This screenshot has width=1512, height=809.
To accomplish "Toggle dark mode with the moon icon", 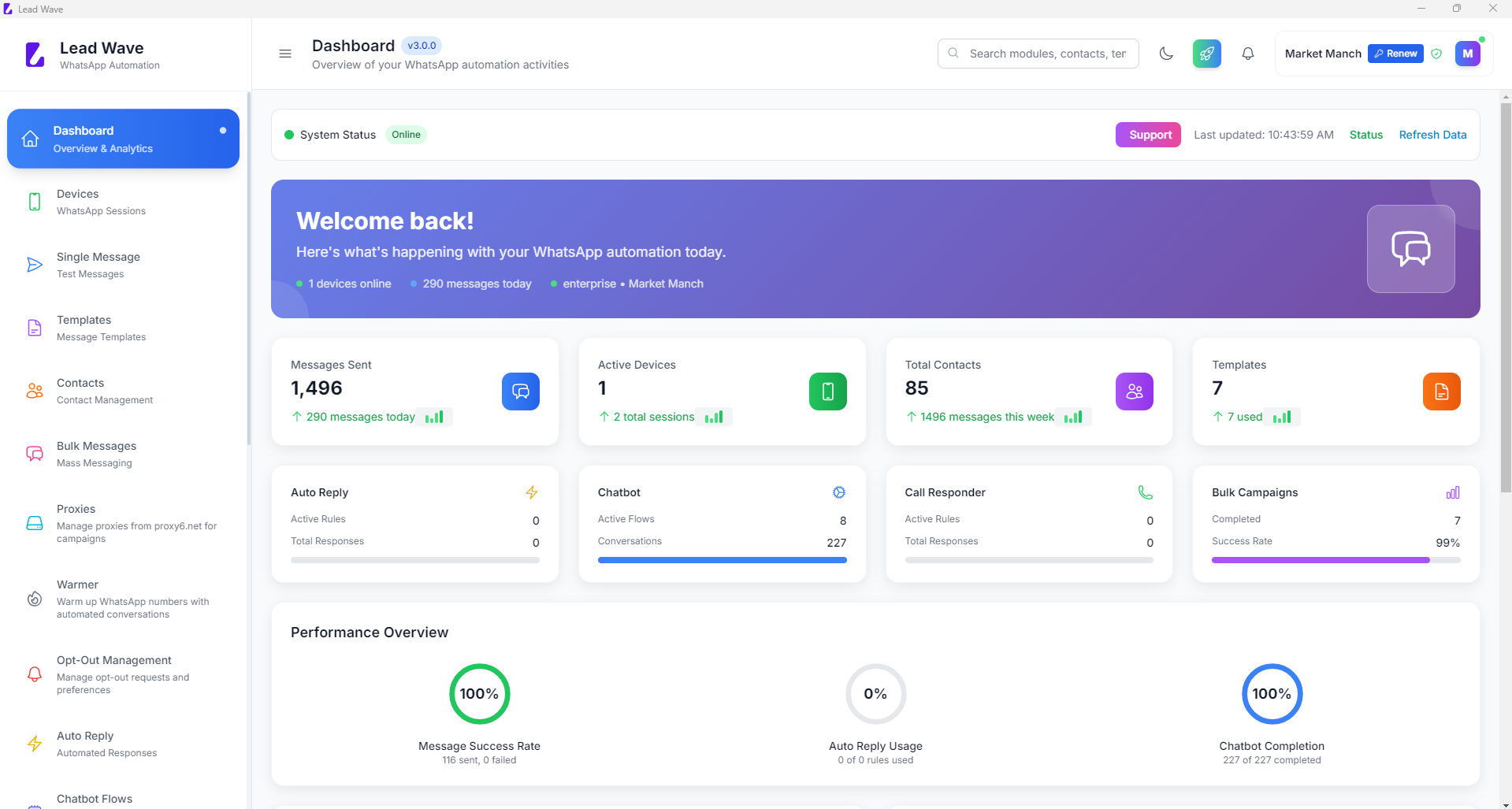I will coord(1167,53).
